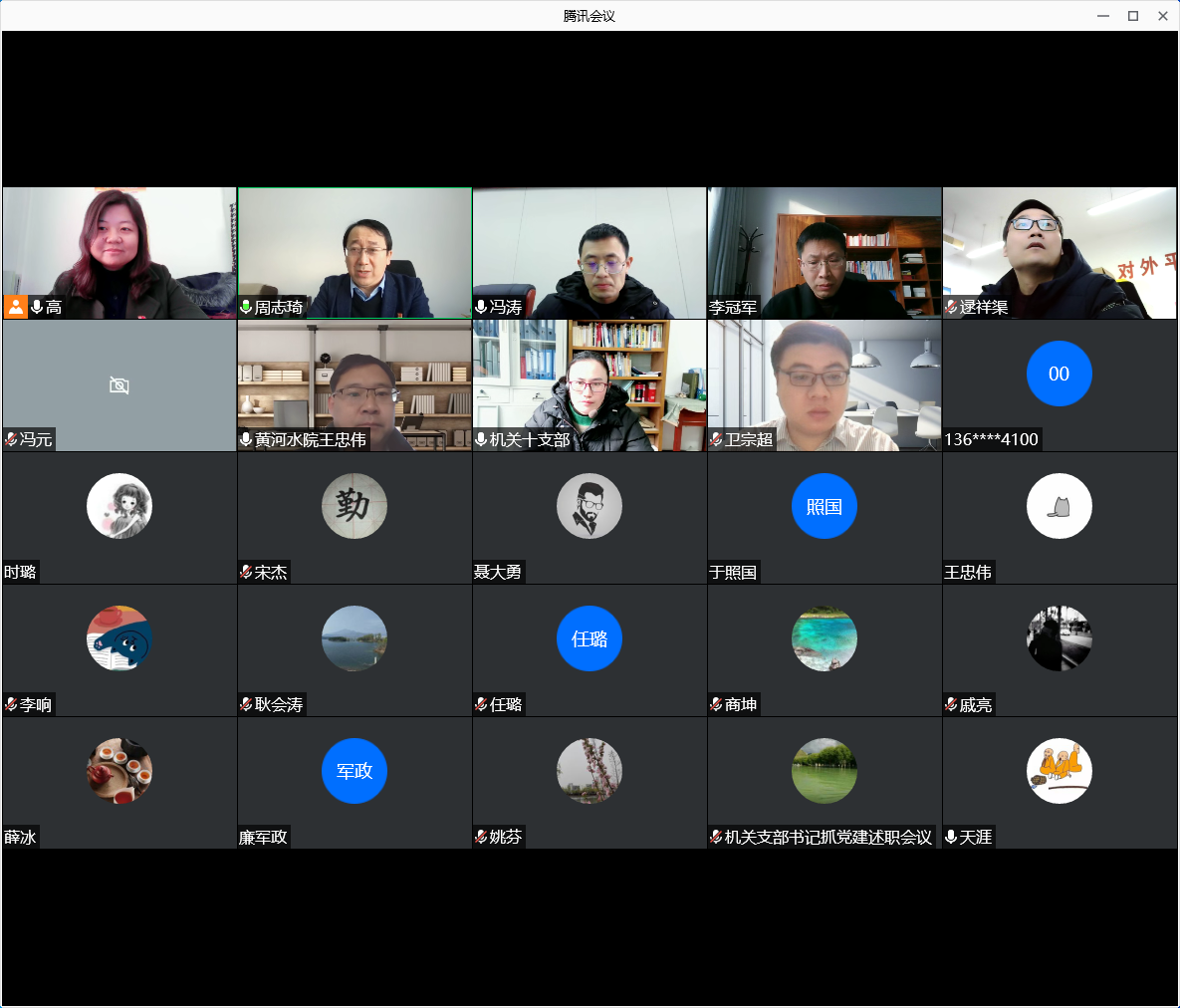Viewport: 1180px width, 1008px height.
Task: Click the orange host icon beside 高
Action: tap(16, 307)
